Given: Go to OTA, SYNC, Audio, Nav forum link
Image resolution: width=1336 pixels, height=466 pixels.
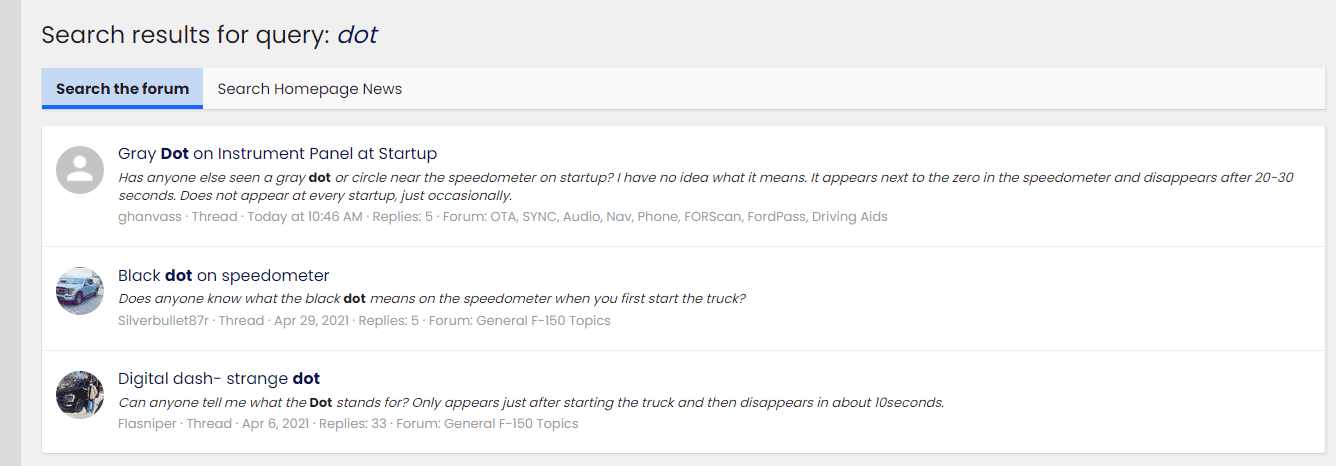Looking at the screenshot, I should (688, 217).
